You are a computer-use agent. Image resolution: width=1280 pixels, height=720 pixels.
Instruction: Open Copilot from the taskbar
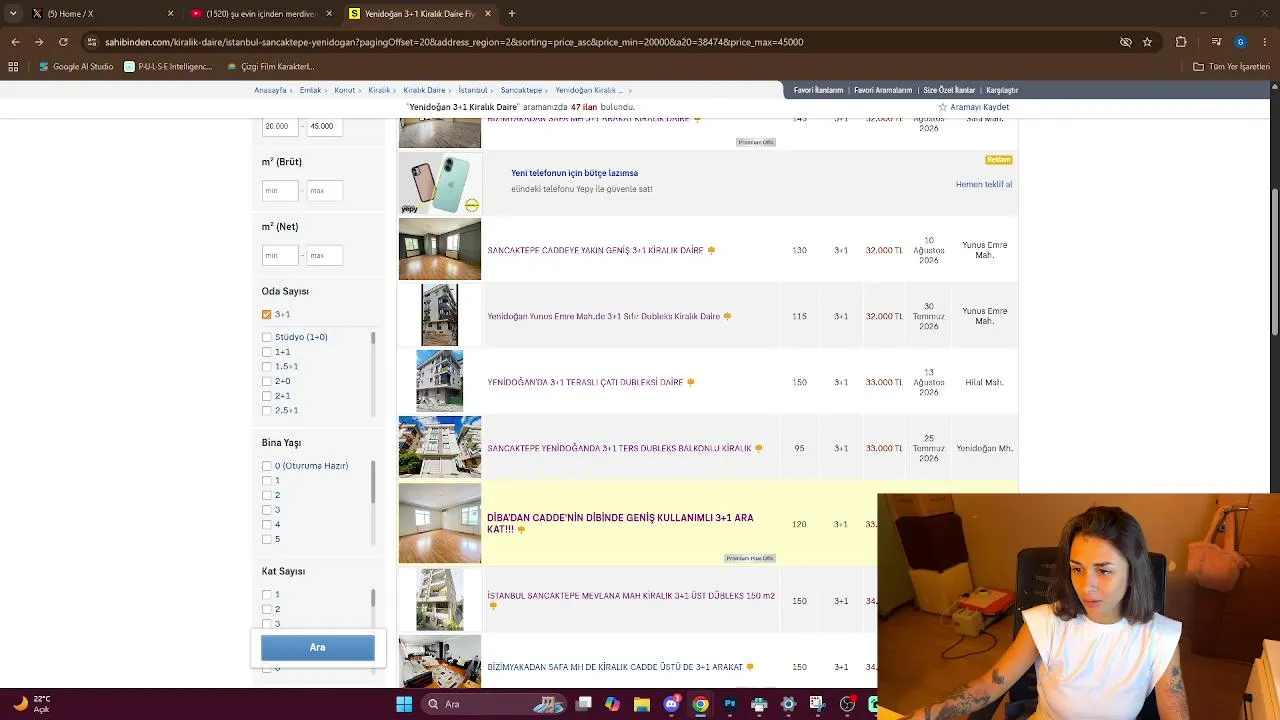[613, 704]
